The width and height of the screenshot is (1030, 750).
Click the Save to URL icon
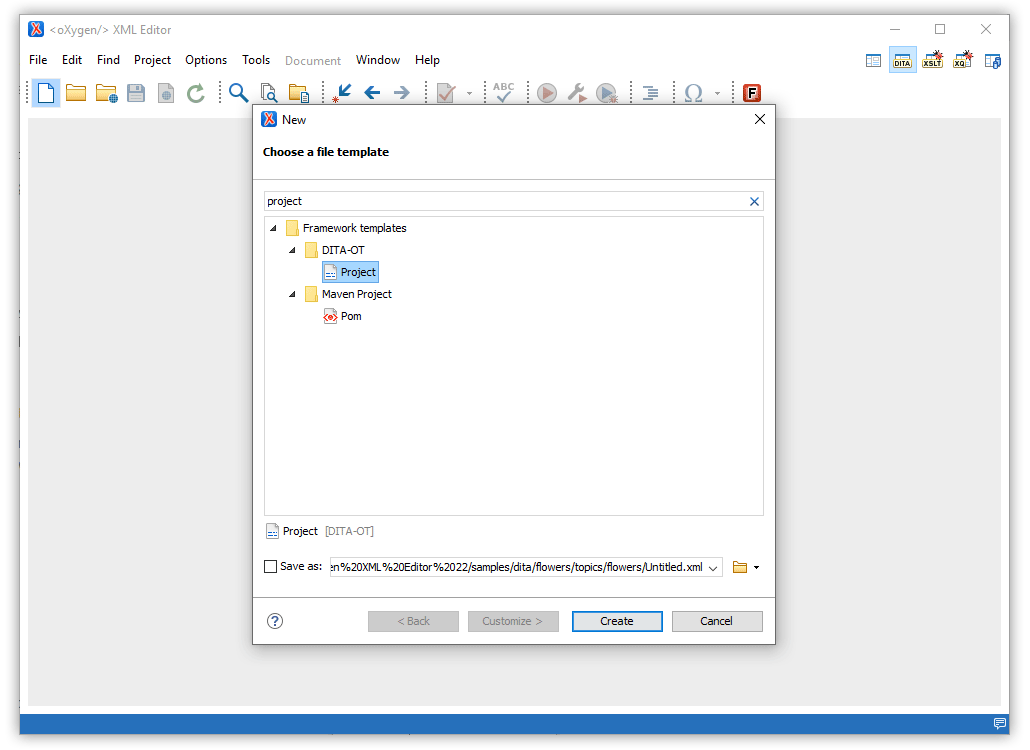click(166, 93)
